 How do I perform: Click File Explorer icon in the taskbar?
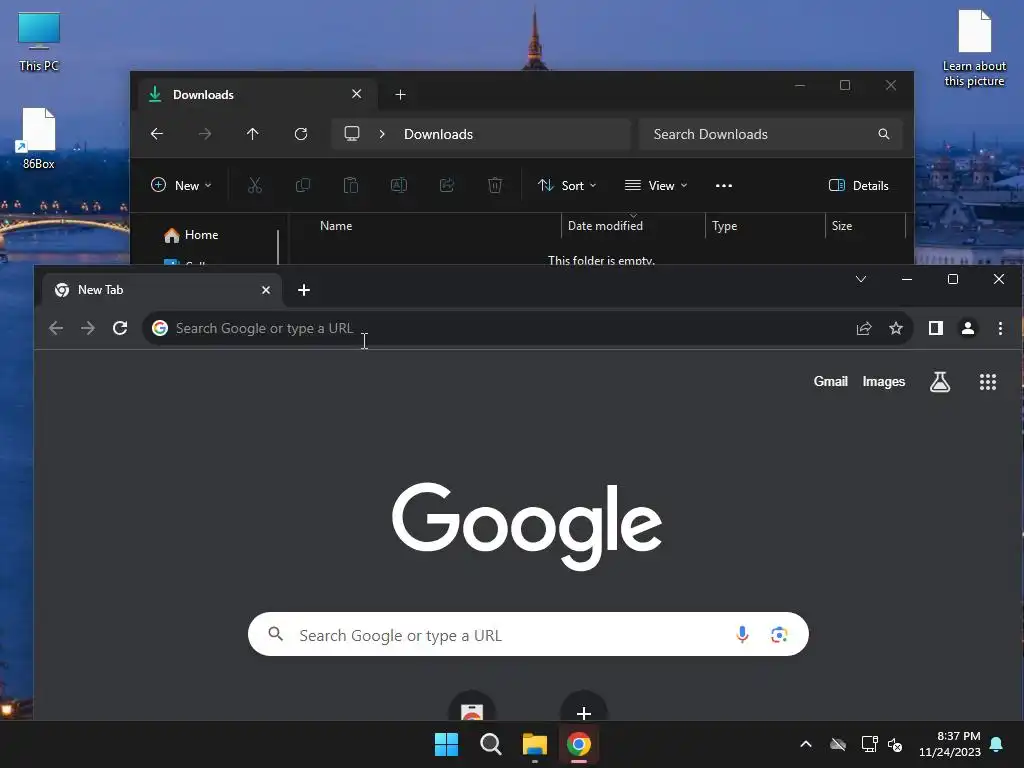click(534, 744)
